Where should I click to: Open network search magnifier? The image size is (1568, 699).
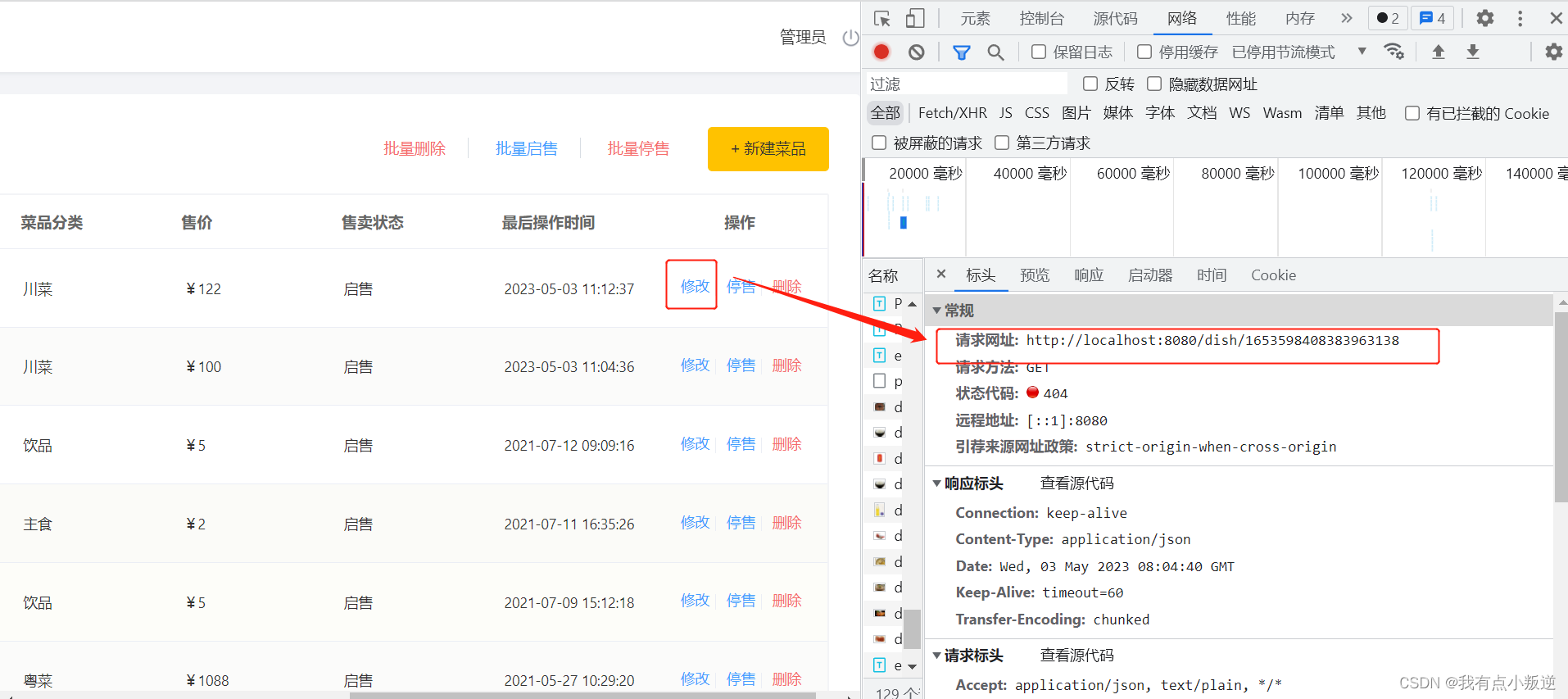[x=995, y=52]
